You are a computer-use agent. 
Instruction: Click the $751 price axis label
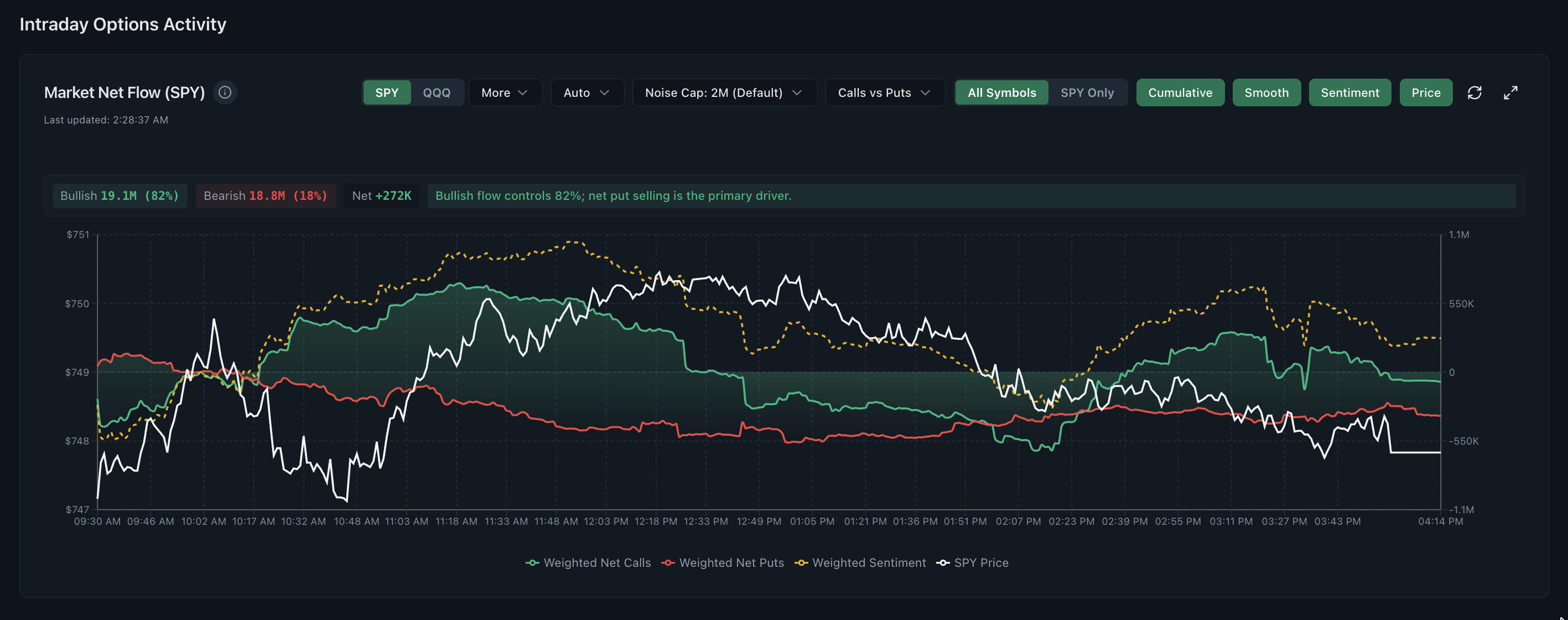click(78, 235)
